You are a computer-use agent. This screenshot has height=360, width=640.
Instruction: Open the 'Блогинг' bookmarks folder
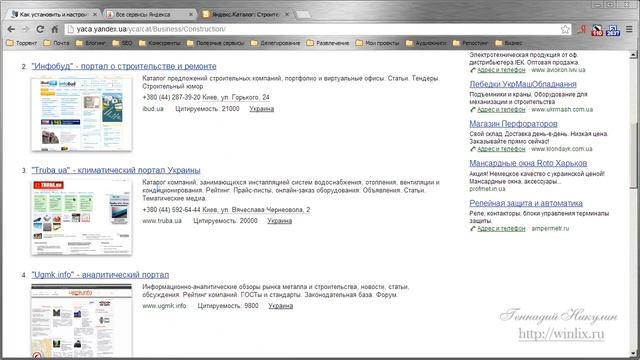click(91, 43)
